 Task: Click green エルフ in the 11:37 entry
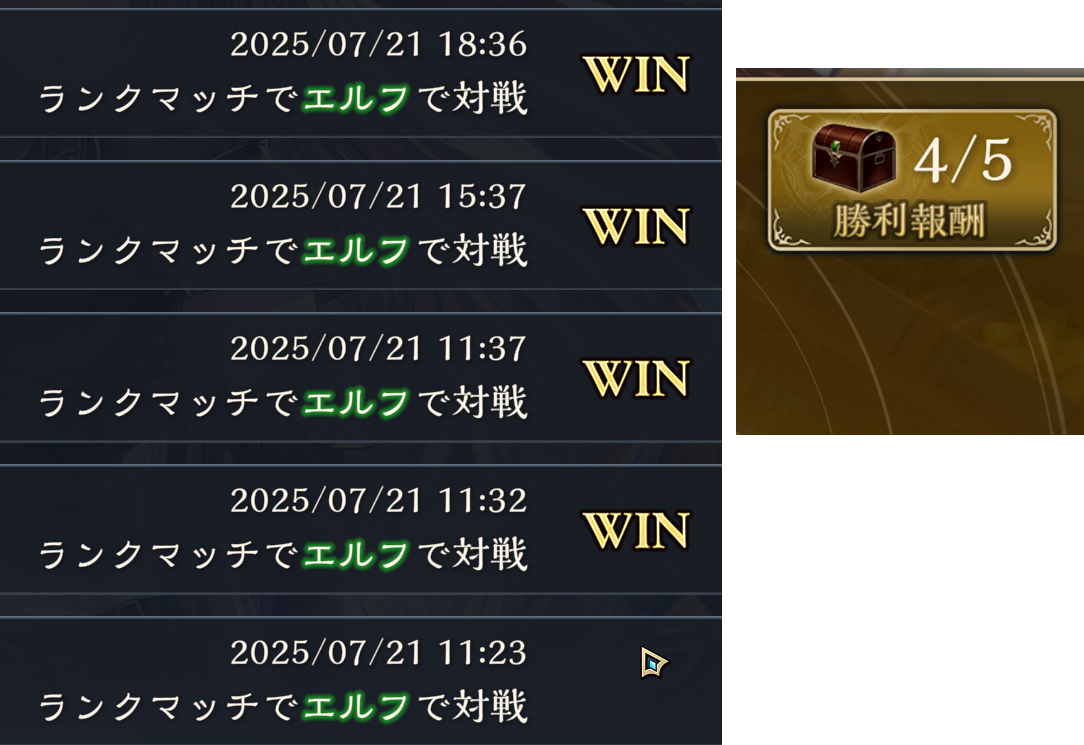[x=355, y=402]
